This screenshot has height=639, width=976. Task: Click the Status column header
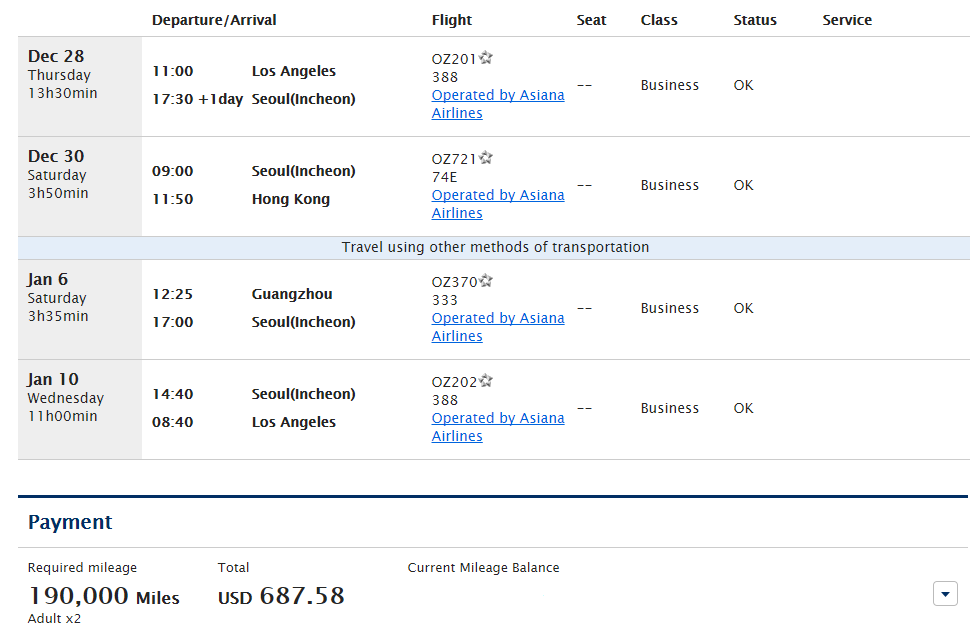click(755, 20)
